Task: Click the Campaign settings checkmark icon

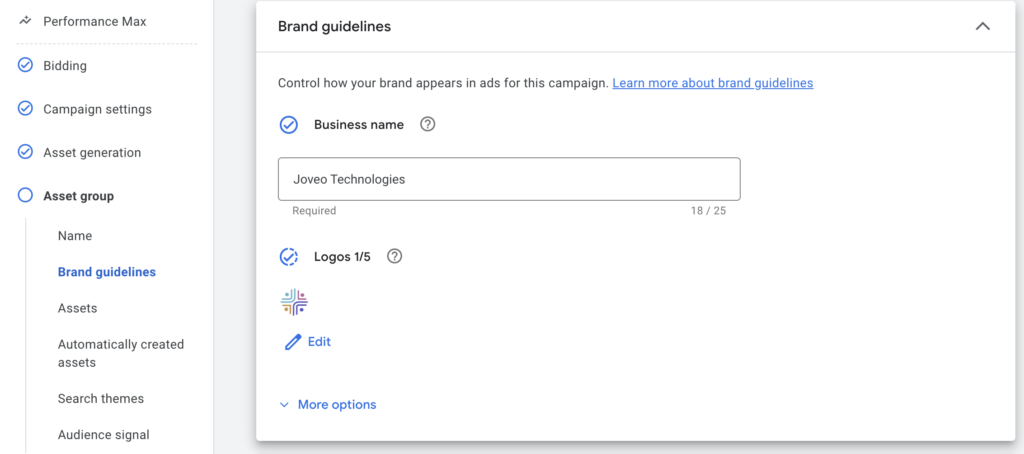Action: 26,109
